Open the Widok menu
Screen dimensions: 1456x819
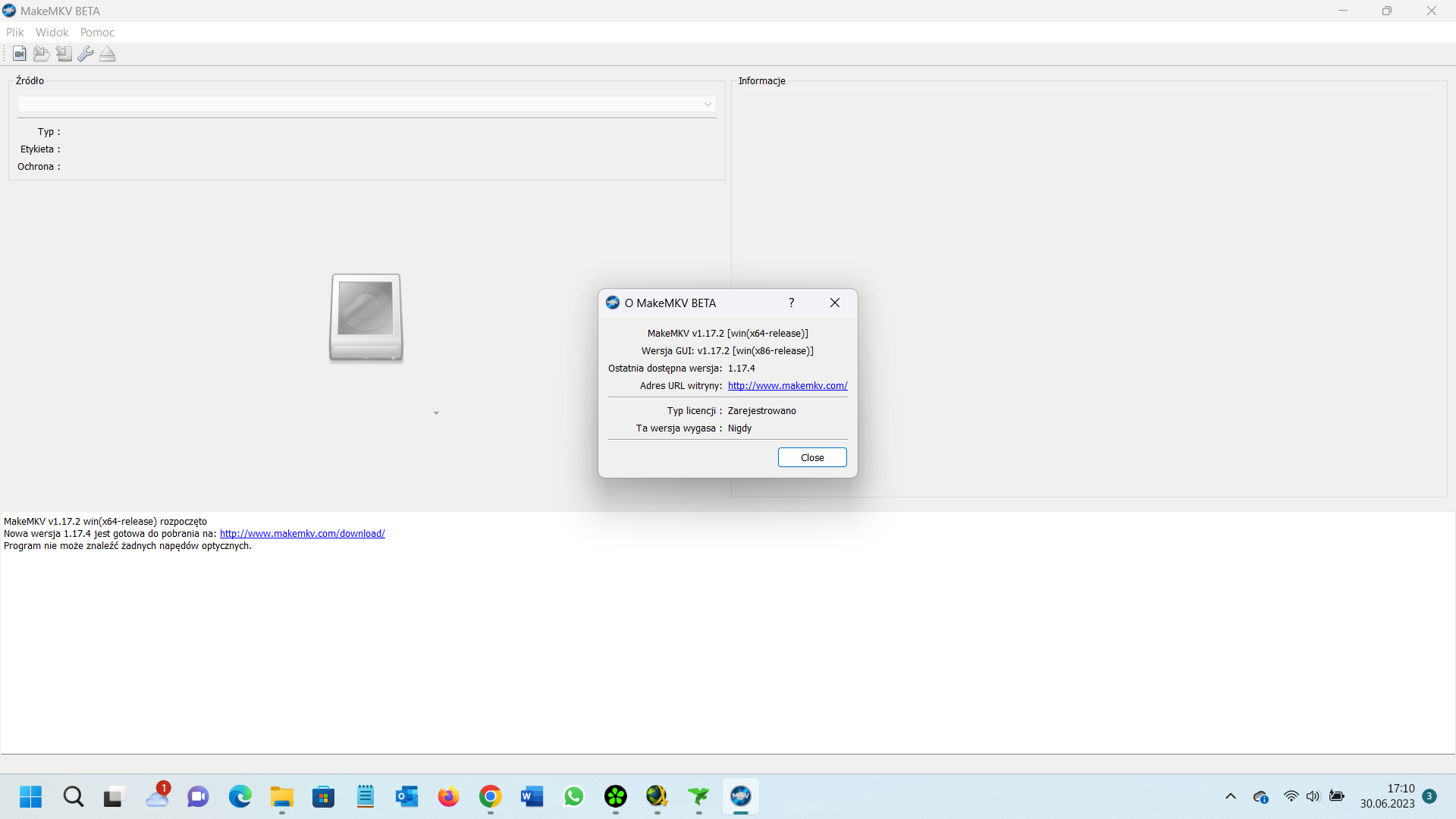coord(52,33)
